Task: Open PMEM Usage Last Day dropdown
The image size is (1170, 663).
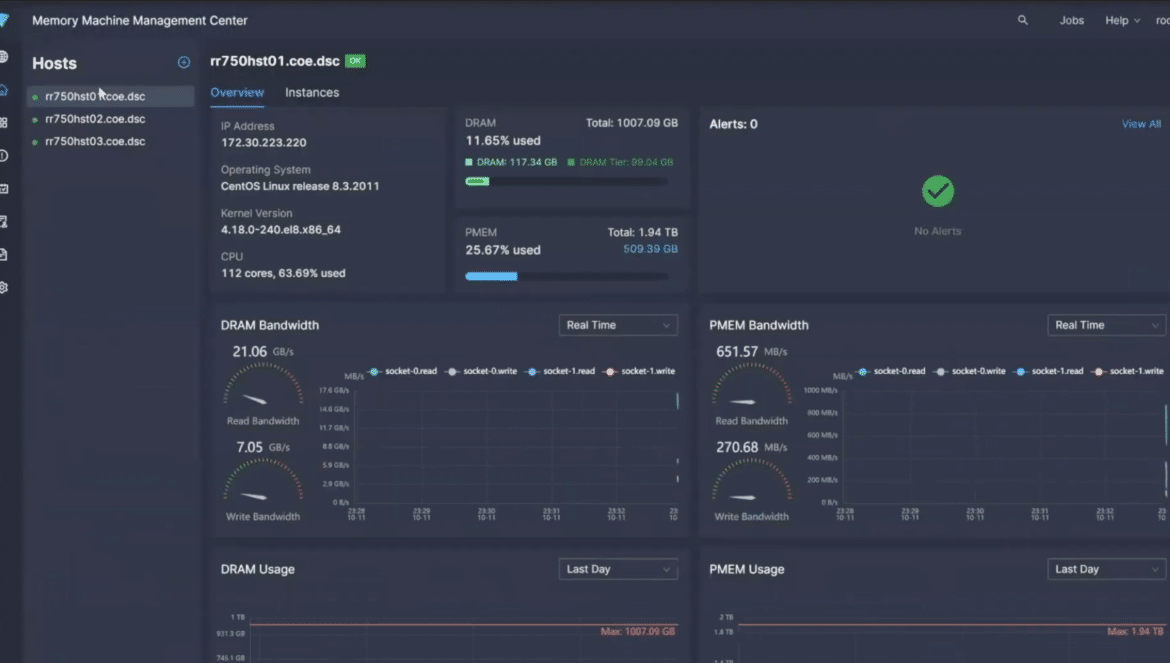Action: click(1107, 569)
